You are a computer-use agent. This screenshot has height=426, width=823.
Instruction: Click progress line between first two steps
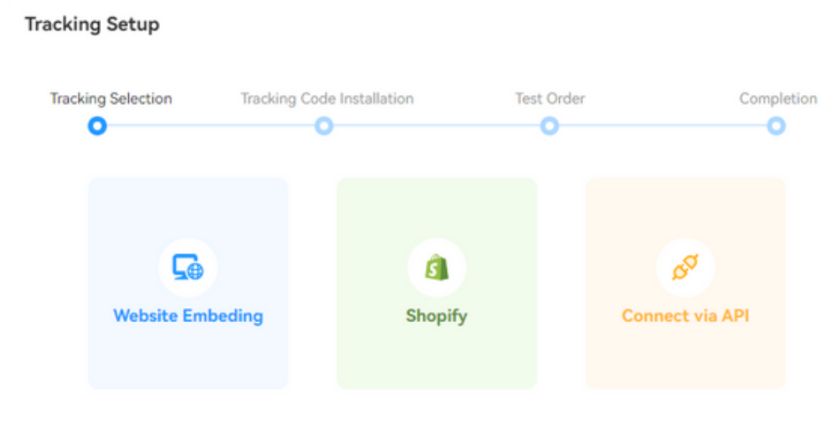(210, 126)
